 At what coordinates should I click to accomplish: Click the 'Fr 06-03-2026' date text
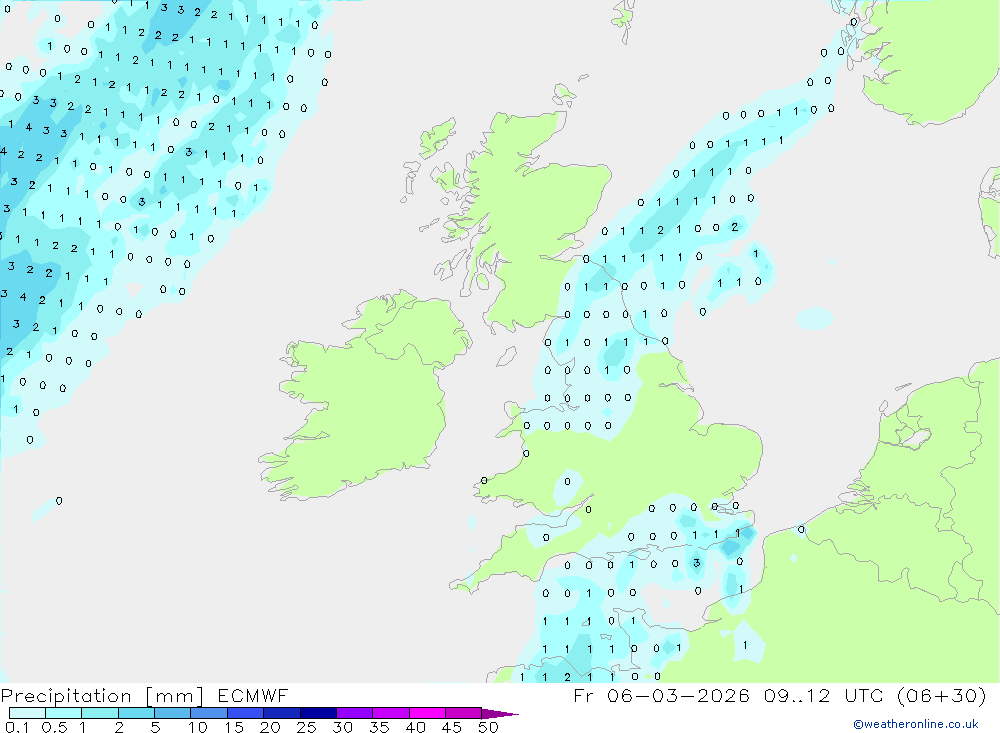point(661,695)
